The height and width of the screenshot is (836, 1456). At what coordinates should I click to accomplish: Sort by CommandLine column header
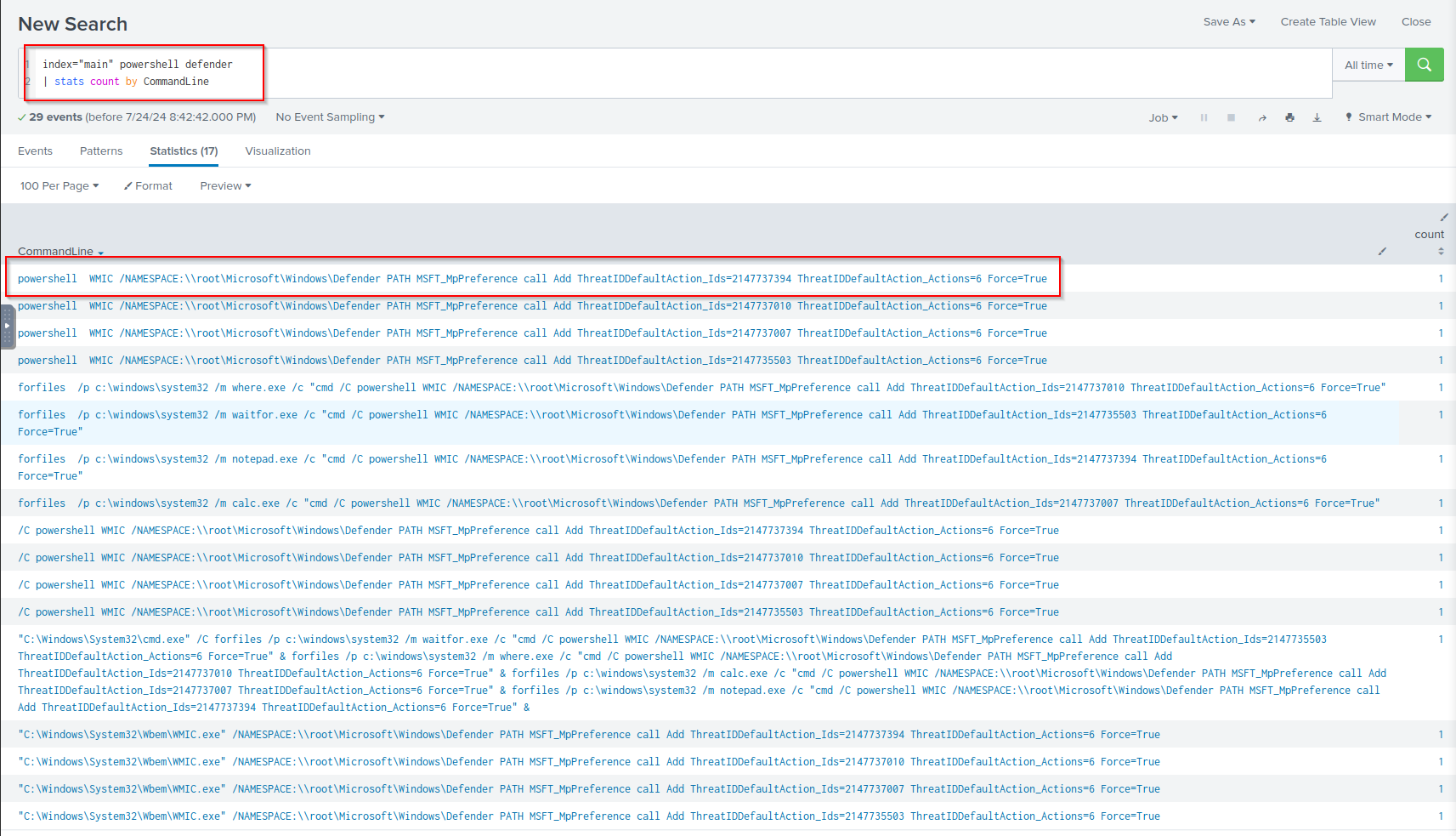pos(56,251)
